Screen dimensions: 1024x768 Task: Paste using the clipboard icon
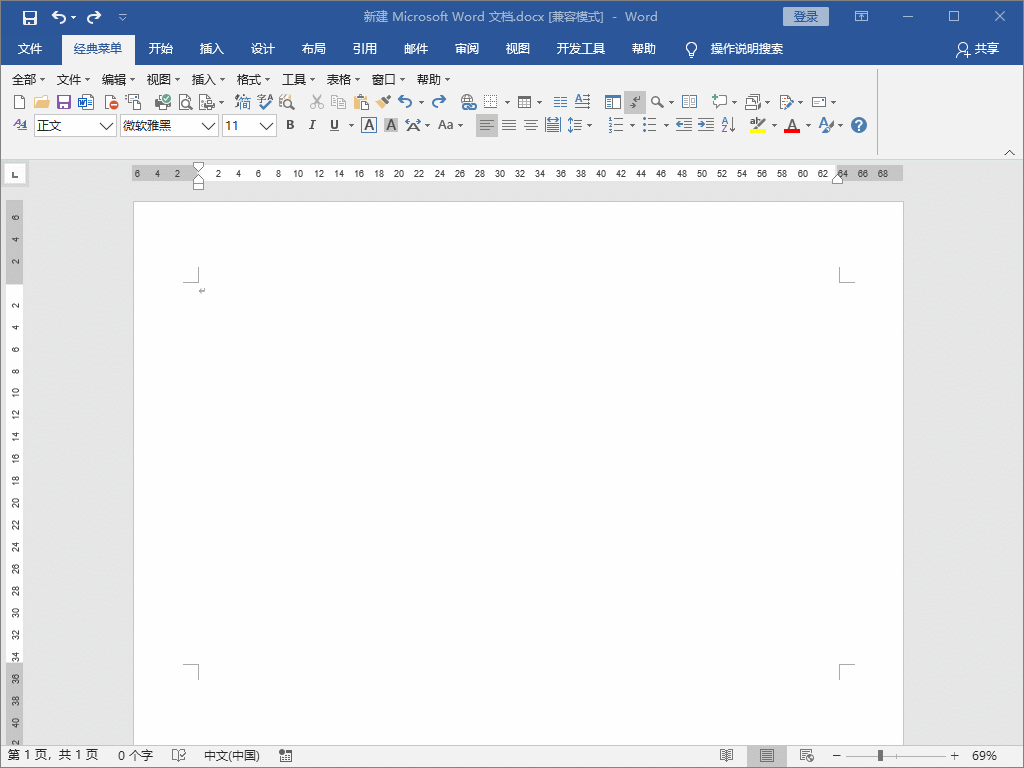[361, 102]
